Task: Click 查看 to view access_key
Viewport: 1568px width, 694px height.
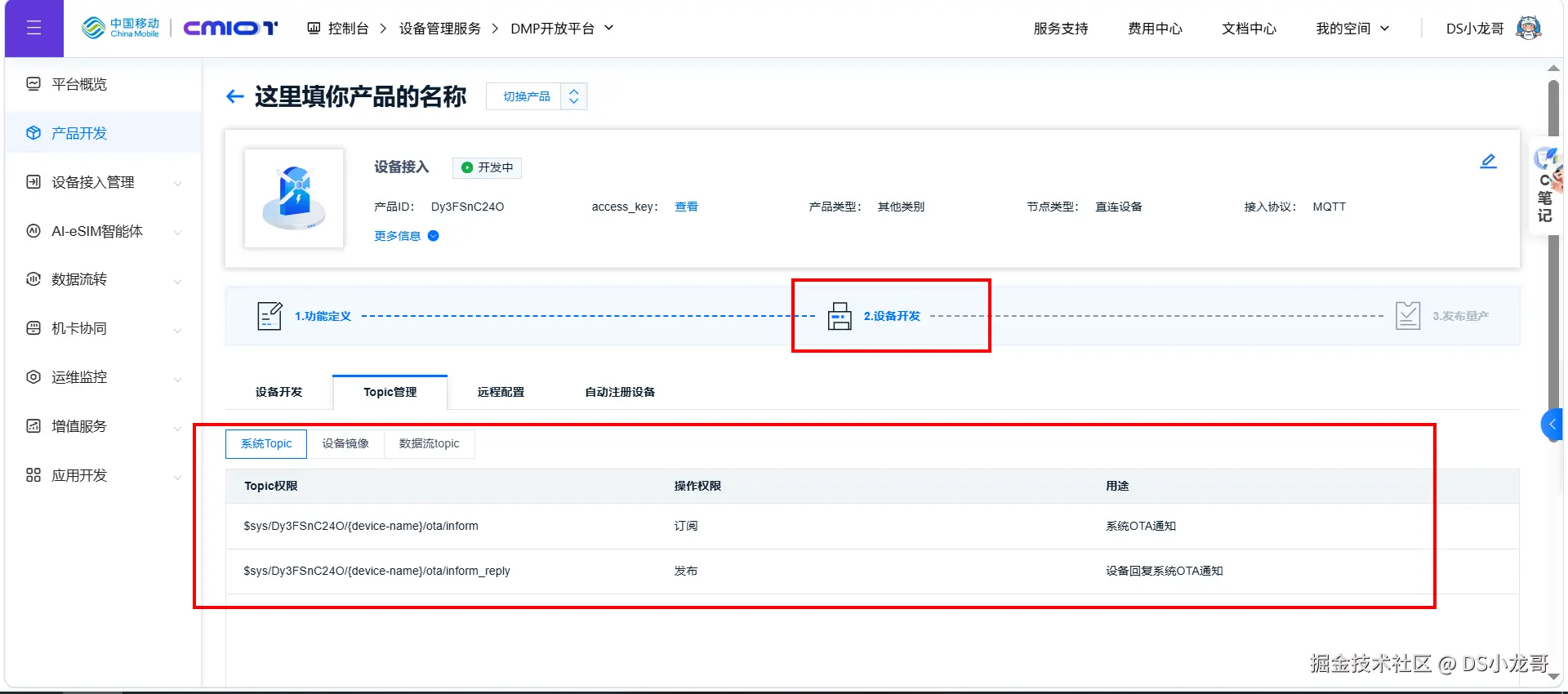Action: pos(686,207)
